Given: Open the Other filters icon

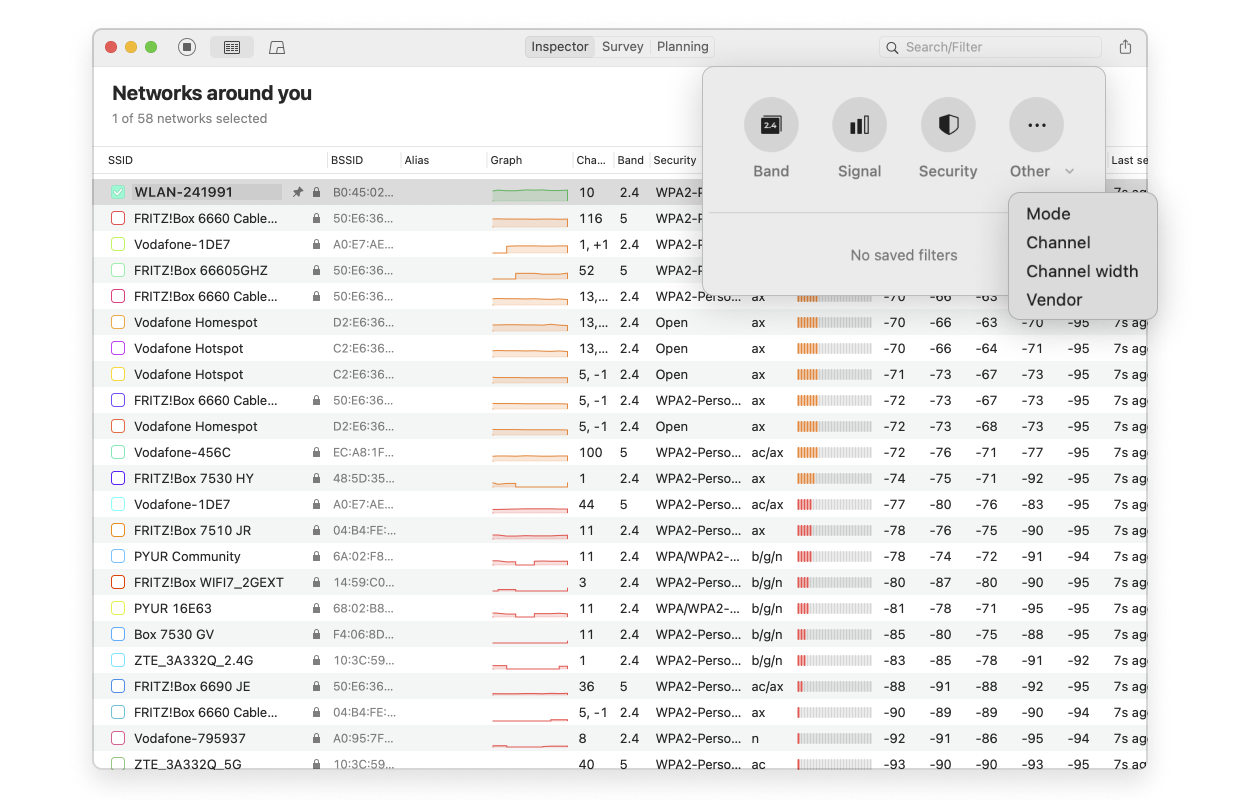Looking at the screenshot, I should 1036,124.
